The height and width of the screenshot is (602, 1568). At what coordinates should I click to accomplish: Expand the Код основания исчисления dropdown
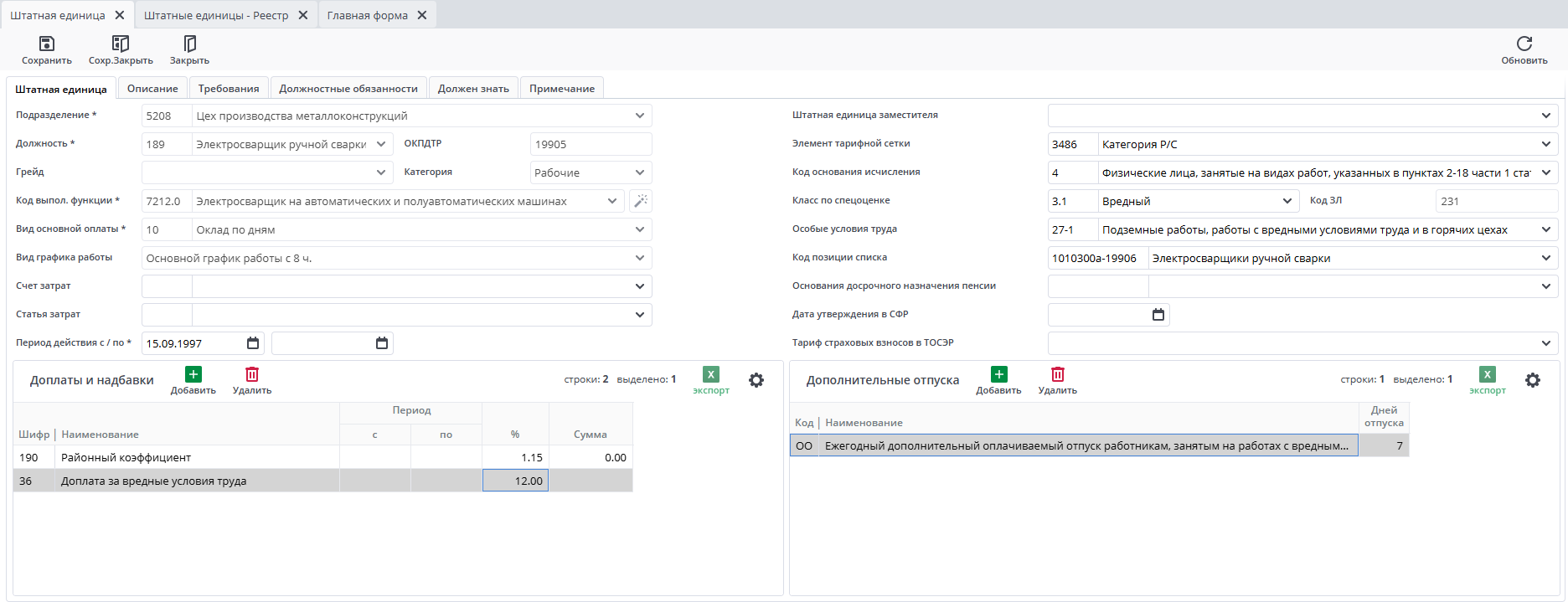[1546, 172]
